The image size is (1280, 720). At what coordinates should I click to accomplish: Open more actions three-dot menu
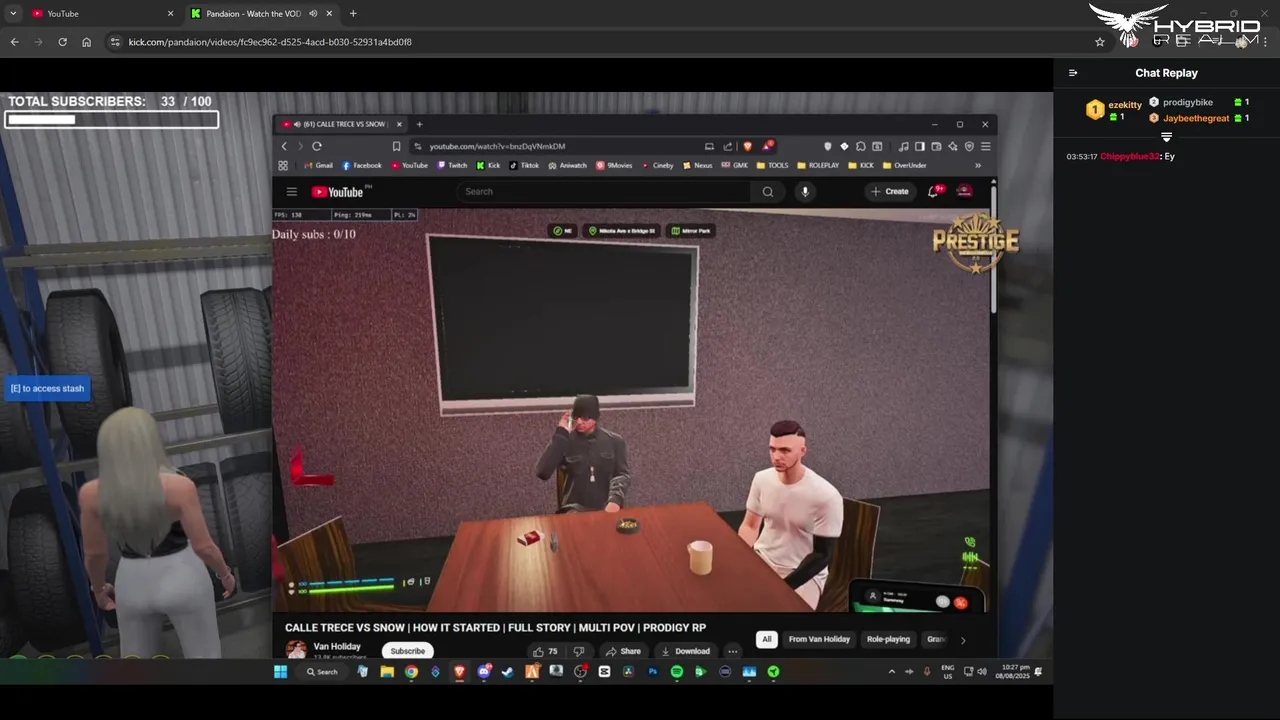coord(733,651)
